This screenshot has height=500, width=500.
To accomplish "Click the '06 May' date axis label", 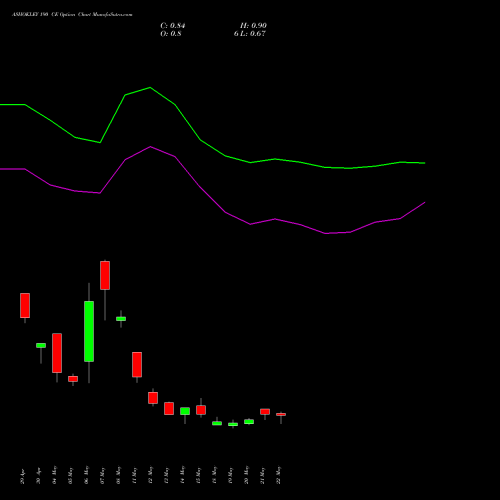I will pos(87,475).
